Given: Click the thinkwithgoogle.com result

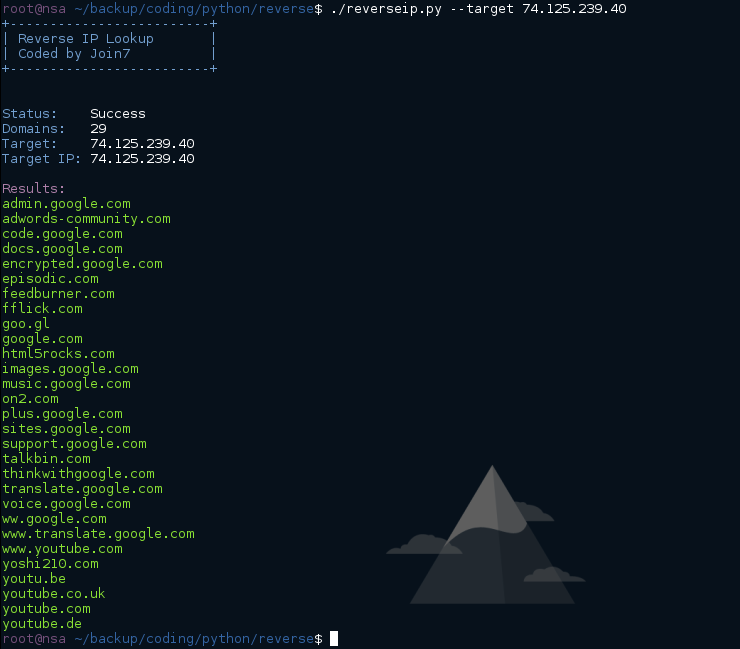Looking at the screenshot, I should [x=78, y=474].
